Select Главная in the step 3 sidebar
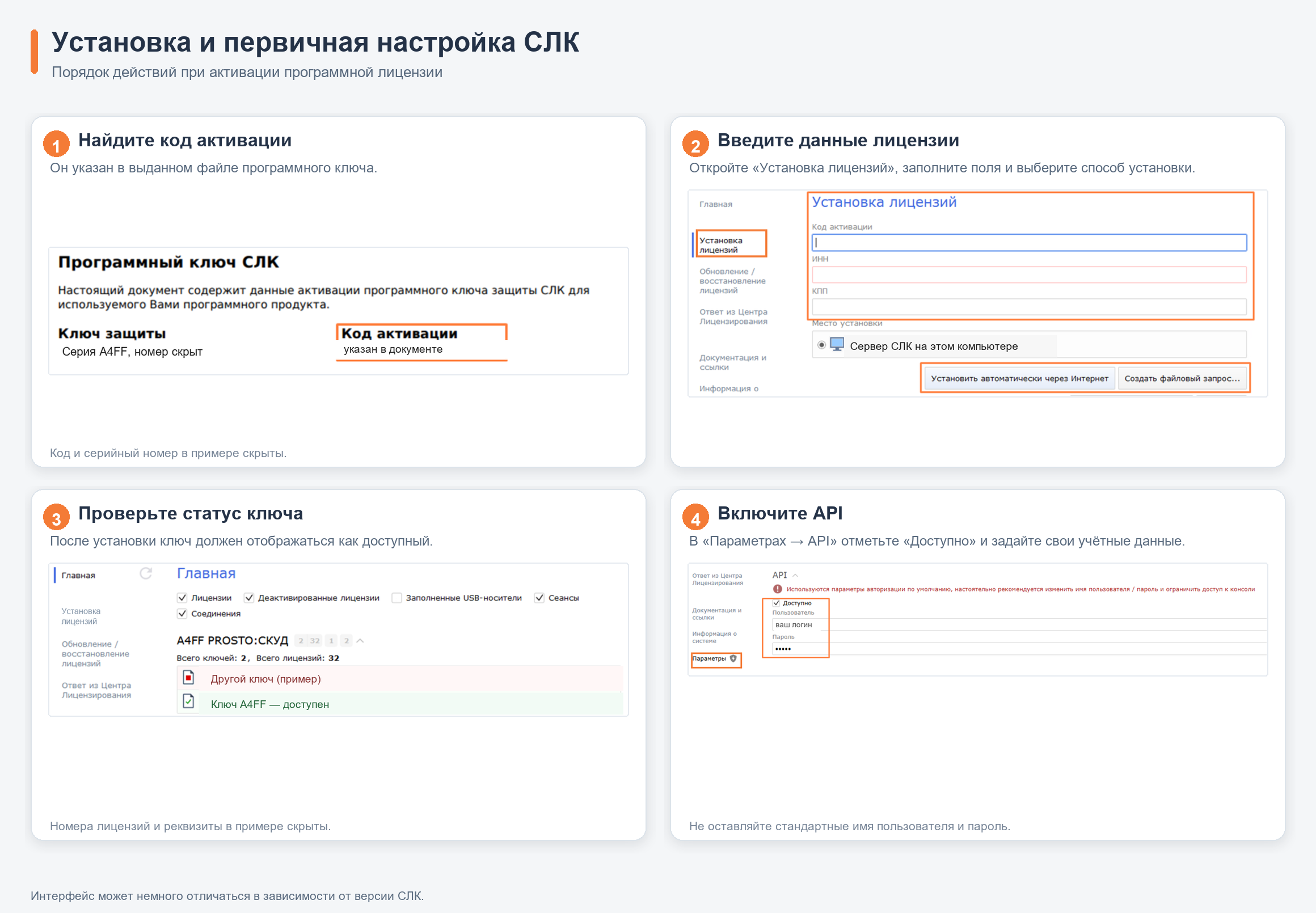The image size is (1316, 913). coord(78,576)
